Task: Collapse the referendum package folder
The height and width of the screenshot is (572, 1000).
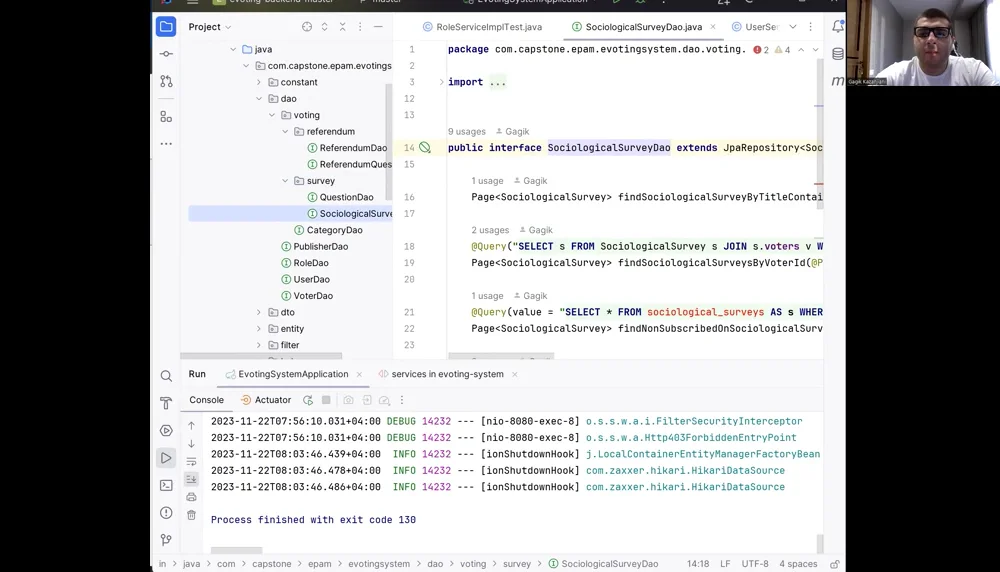Action: pos(284,132)
